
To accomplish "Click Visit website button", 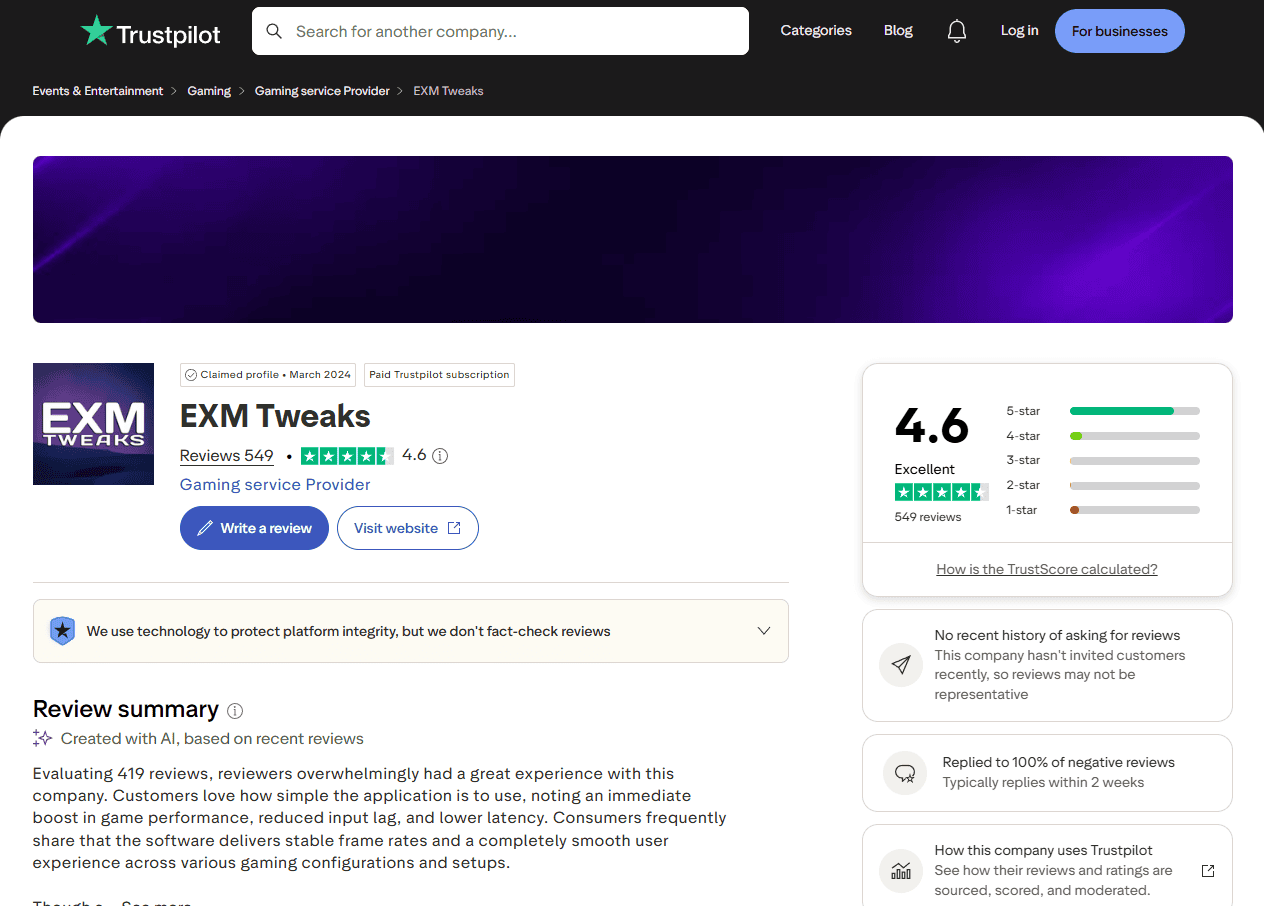I will tap(408, 528).
